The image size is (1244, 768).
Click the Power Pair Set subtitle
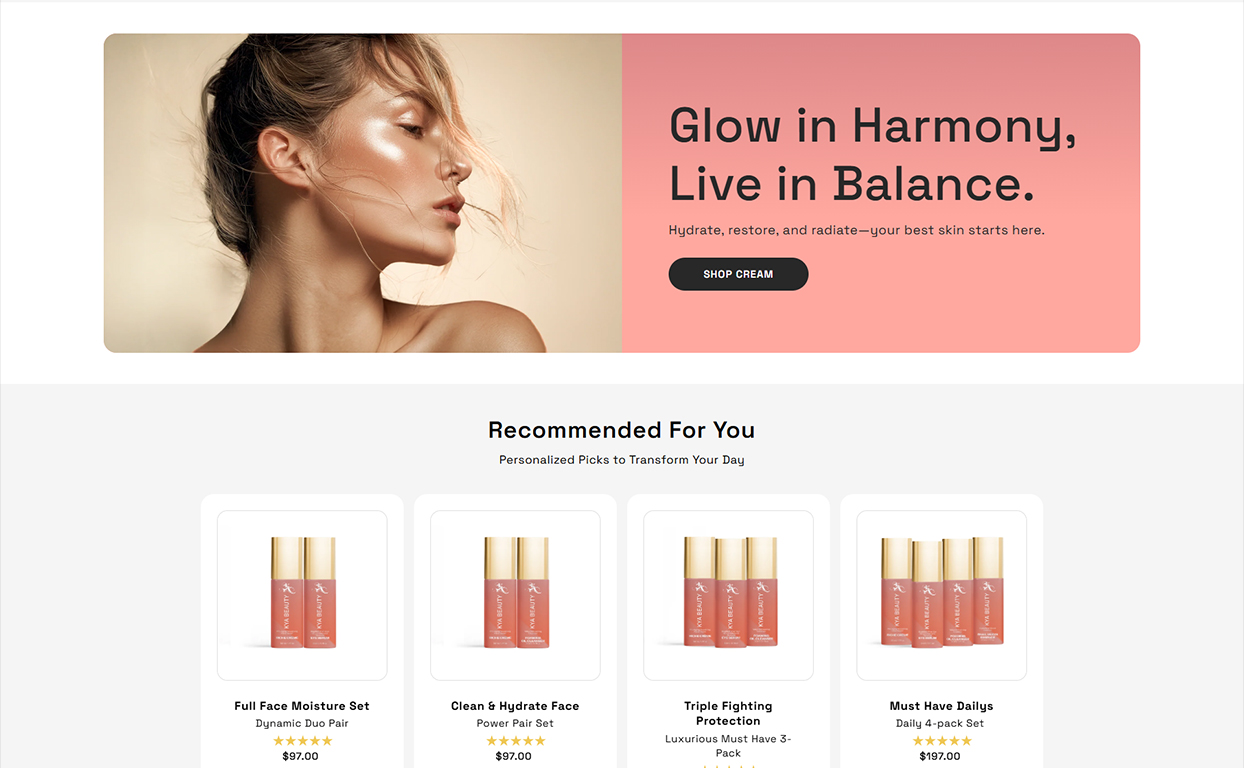click(515, 723)
